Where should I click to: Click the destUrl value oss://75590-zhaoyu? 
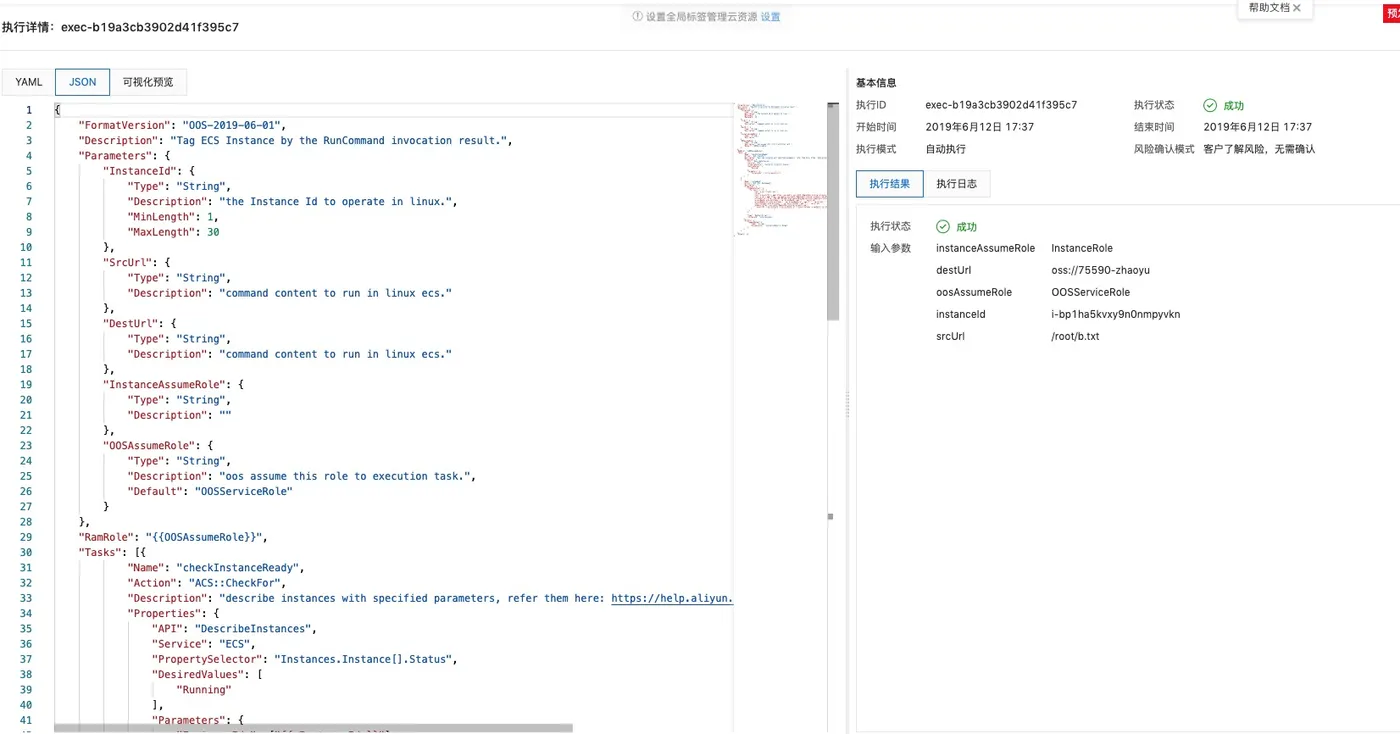pos(1101,270)
